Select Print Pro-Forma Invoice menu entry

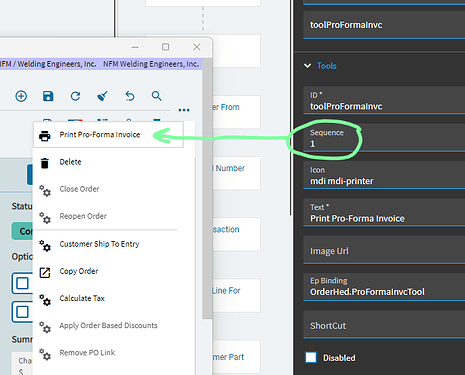pyautogui.click(x=108, y=135)
